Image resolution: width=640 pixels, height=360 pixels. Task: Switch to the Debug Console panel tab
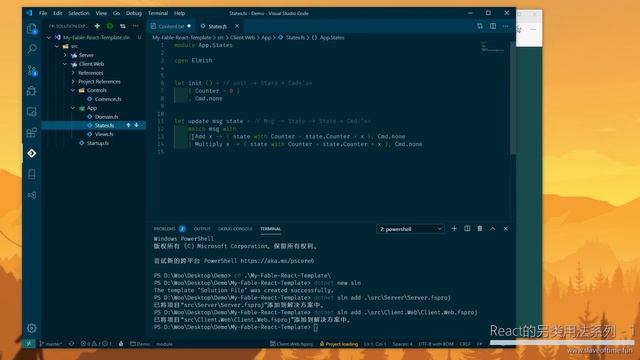click(236, 229)
